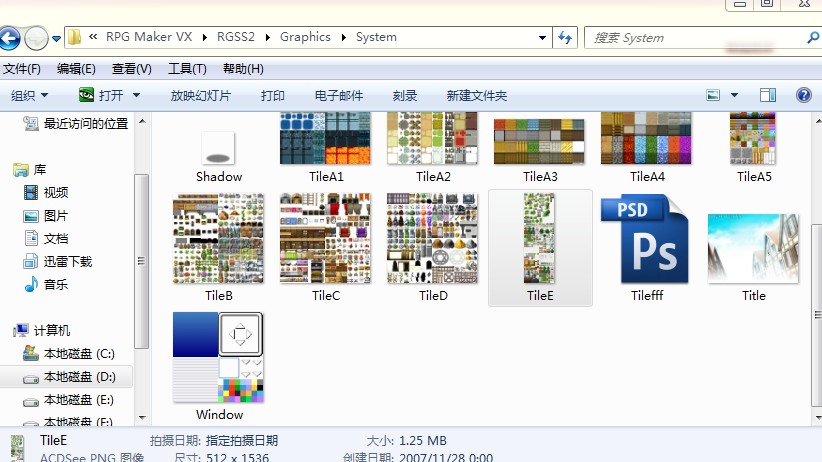Screen dimensions: 822x462
Task: Click the magnifier search icon
Action: click(x=813, y=38)
